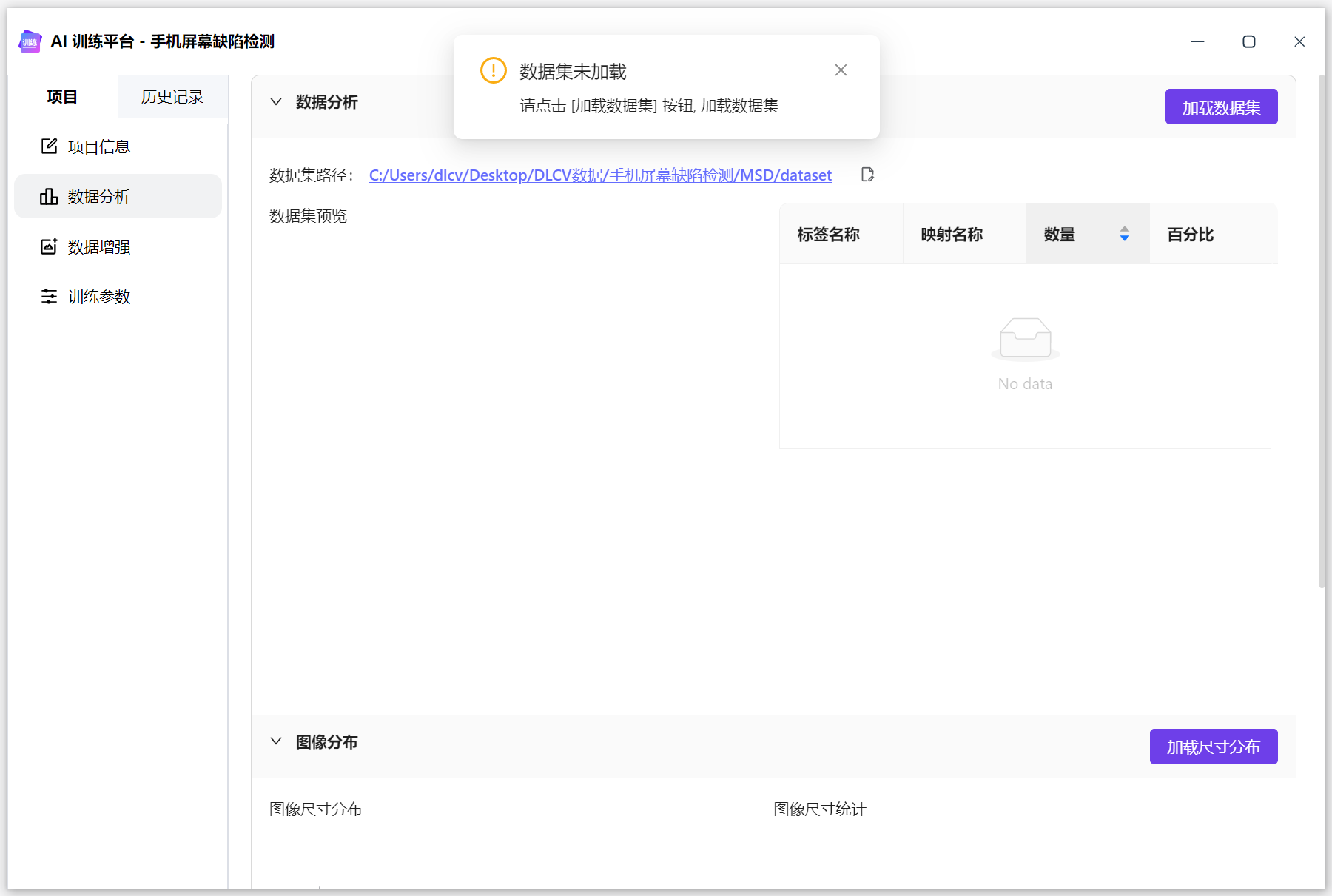Close the AI 训练平台 window
The width and height of the screenshot is (1332, 896).
click(1299, 41)
